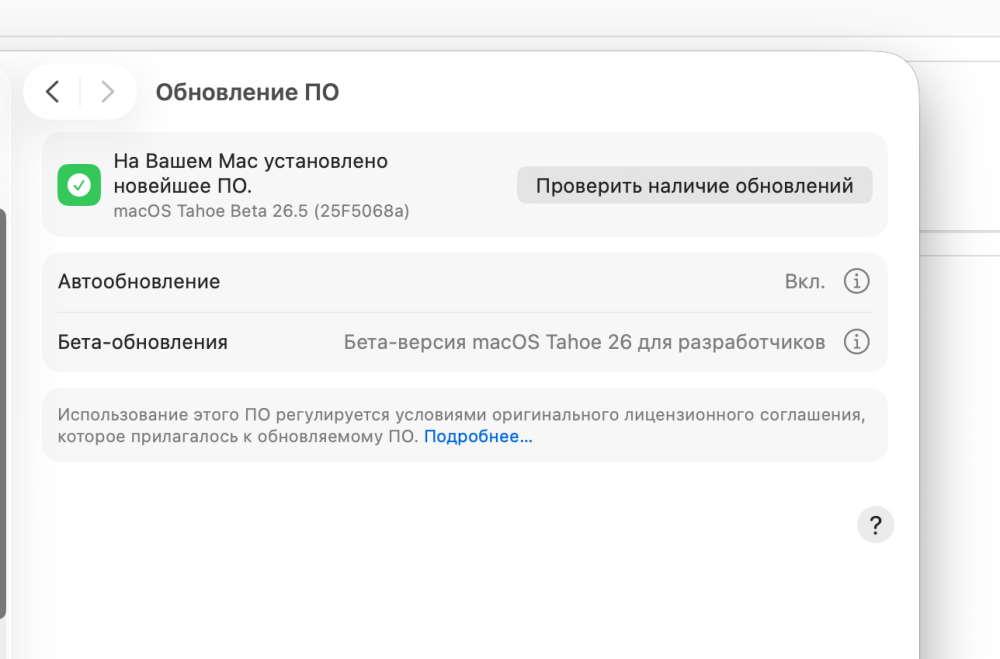1000x659 pixels.
Task: Click Проверить наличие обновлений button
Action: [694, 186]
